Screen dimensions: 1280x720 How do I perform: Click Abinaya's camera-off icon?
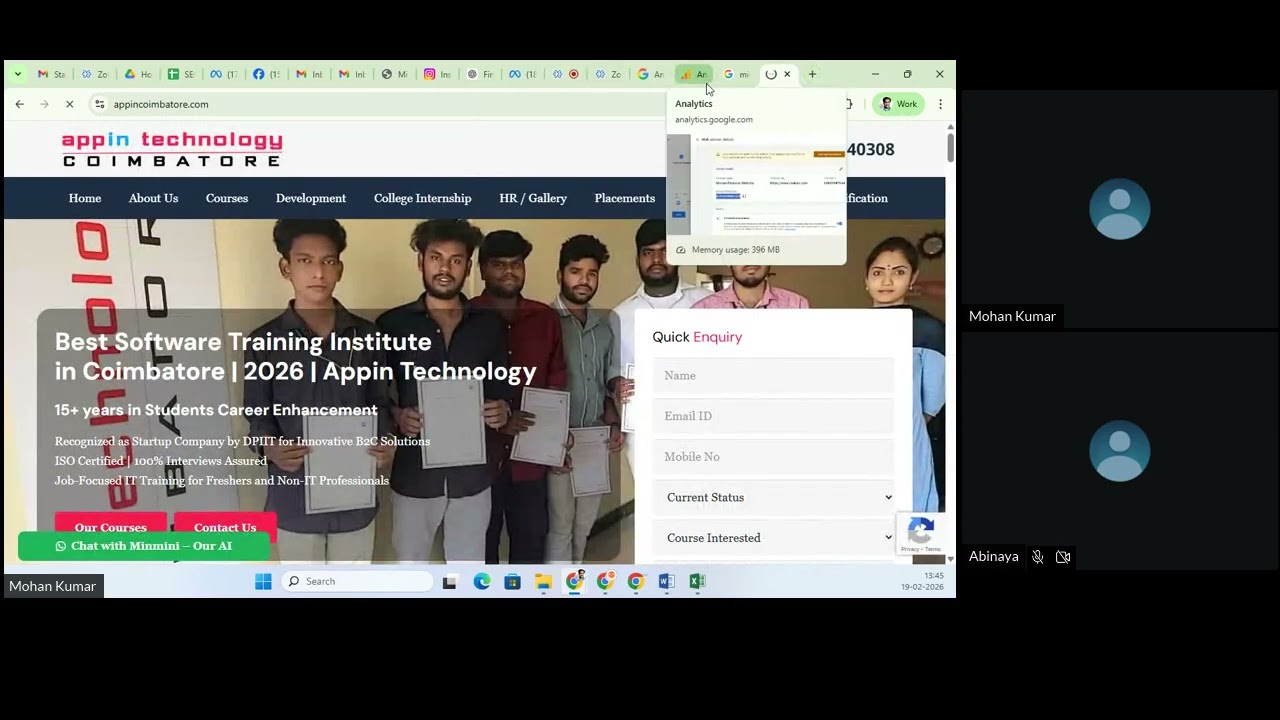point(1063,557)
